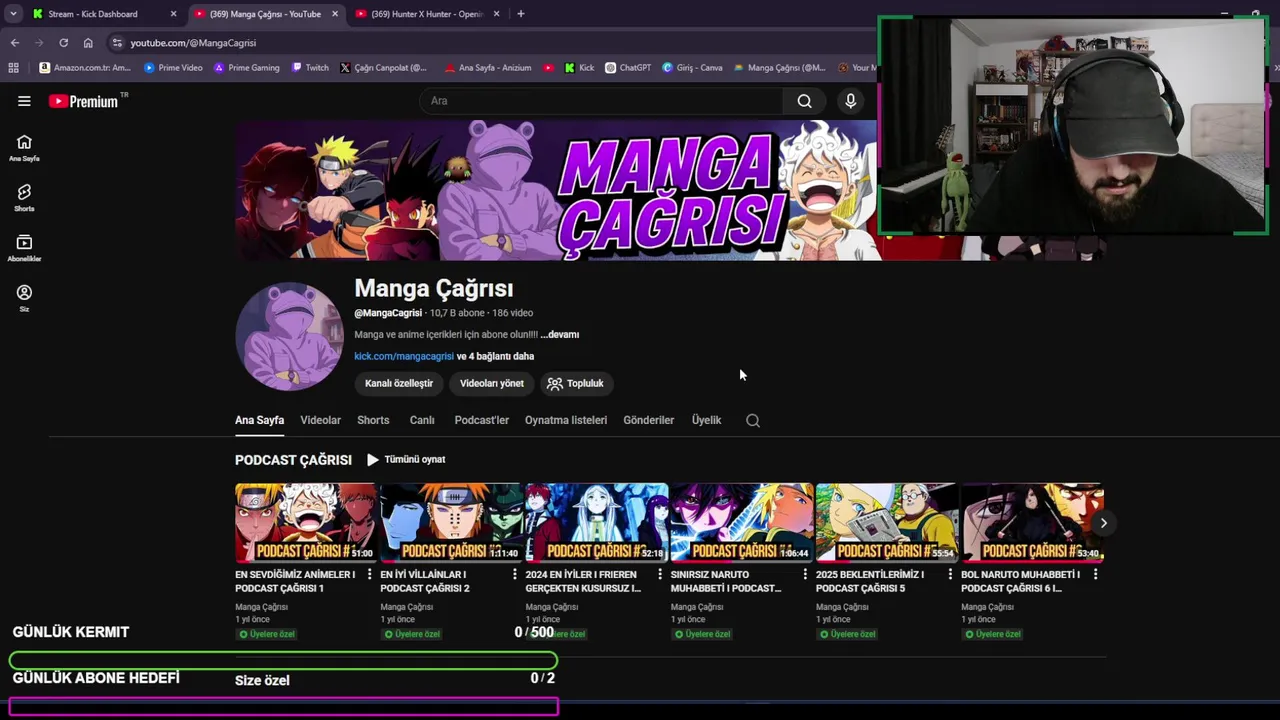Open options for SINIRSIZ NARUTO video
This screenshot has width=1280, height=720.
[805, 575]
